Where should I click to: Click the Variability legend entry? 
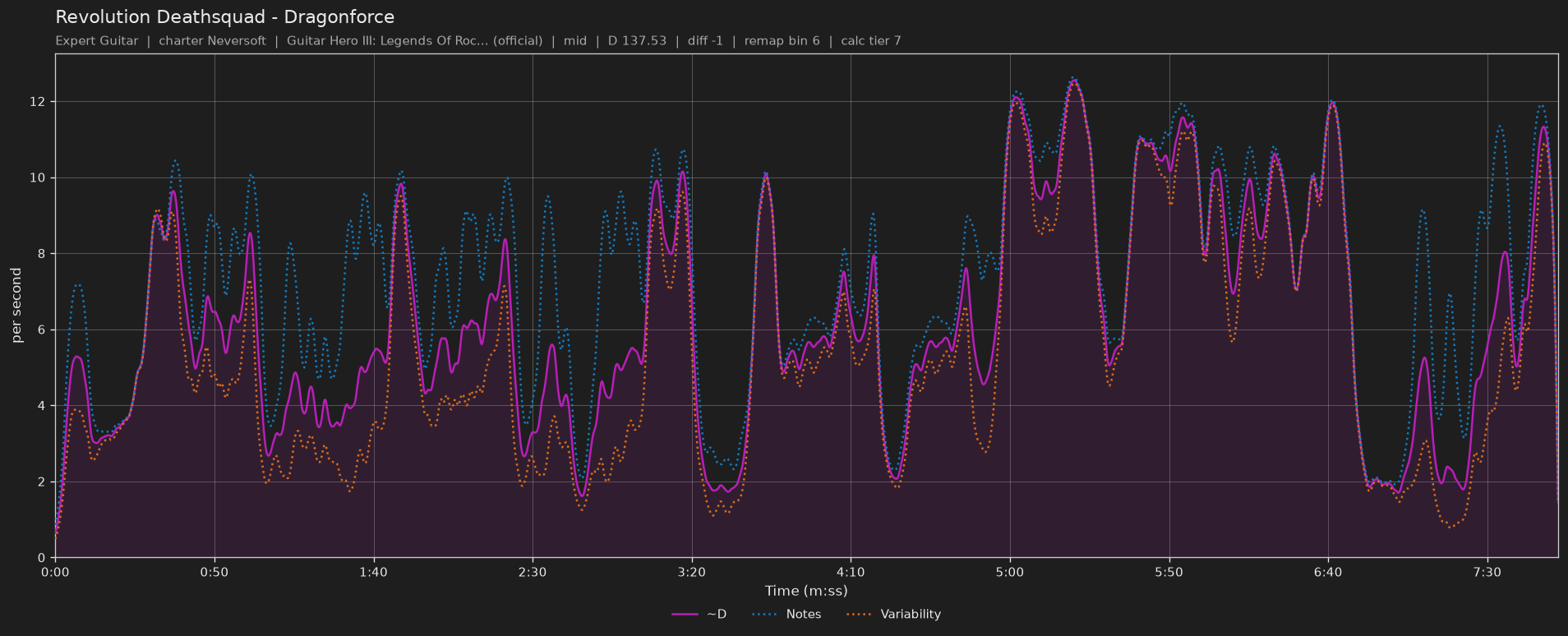click(893, 615)
